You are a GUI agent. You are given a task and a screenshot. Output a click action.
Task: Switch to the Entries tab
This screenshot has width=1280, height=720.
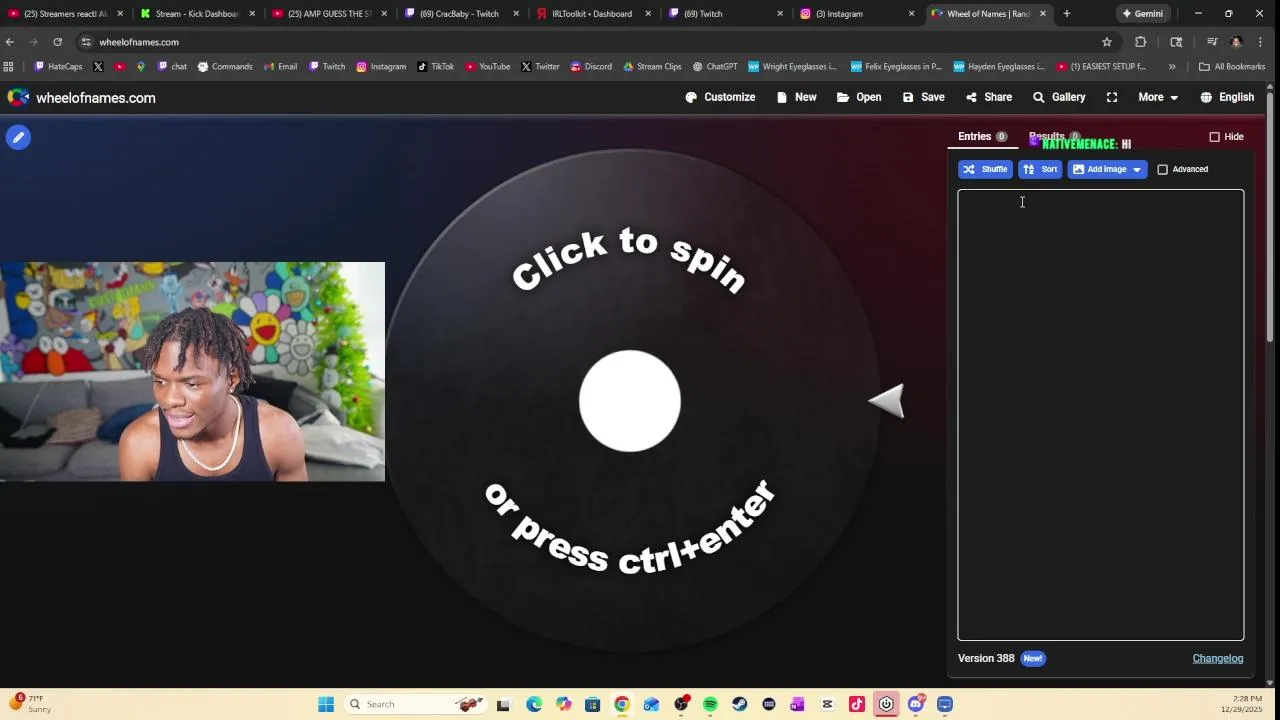point(982,136)
